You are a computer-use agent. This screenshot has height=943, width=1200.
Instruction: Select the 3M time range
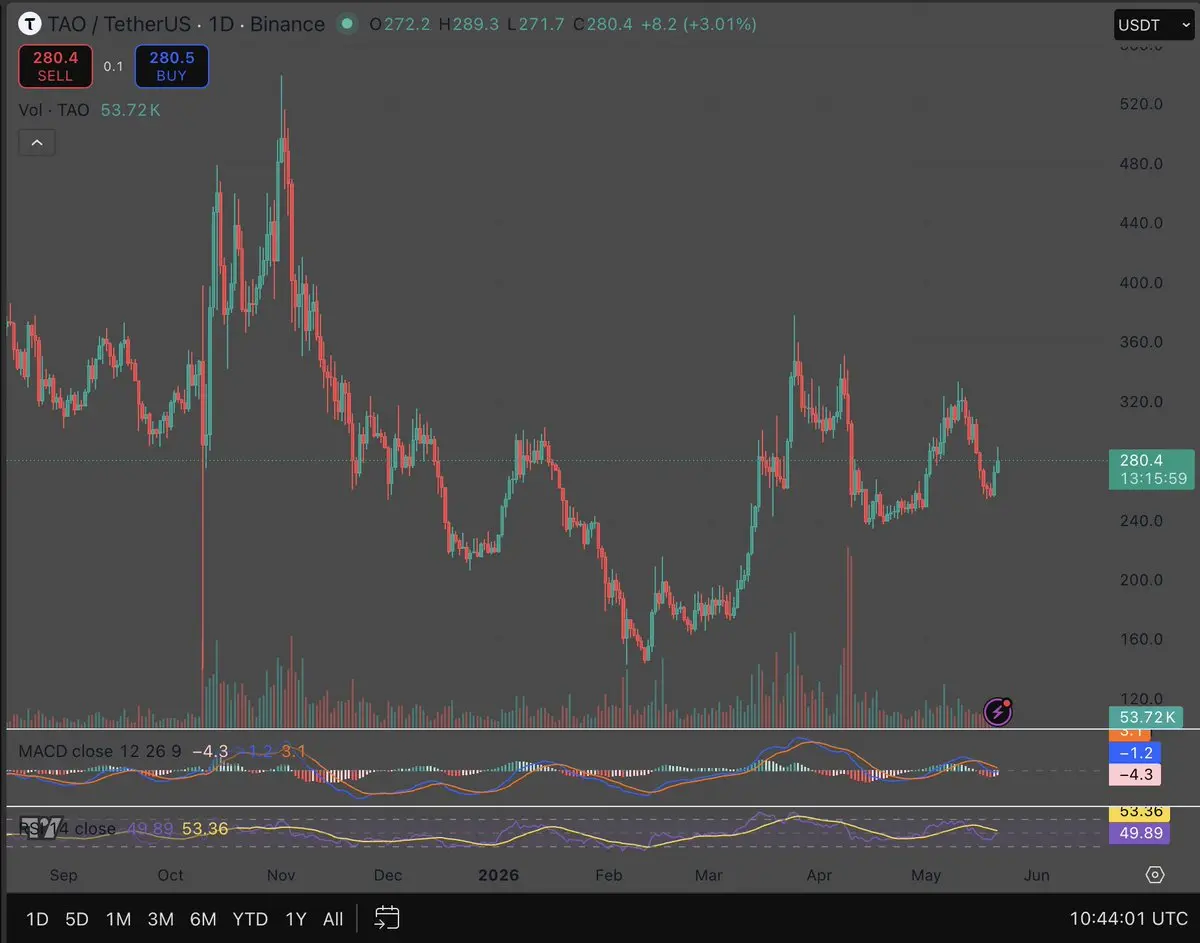pyautogui.click(x=160, y=919)
